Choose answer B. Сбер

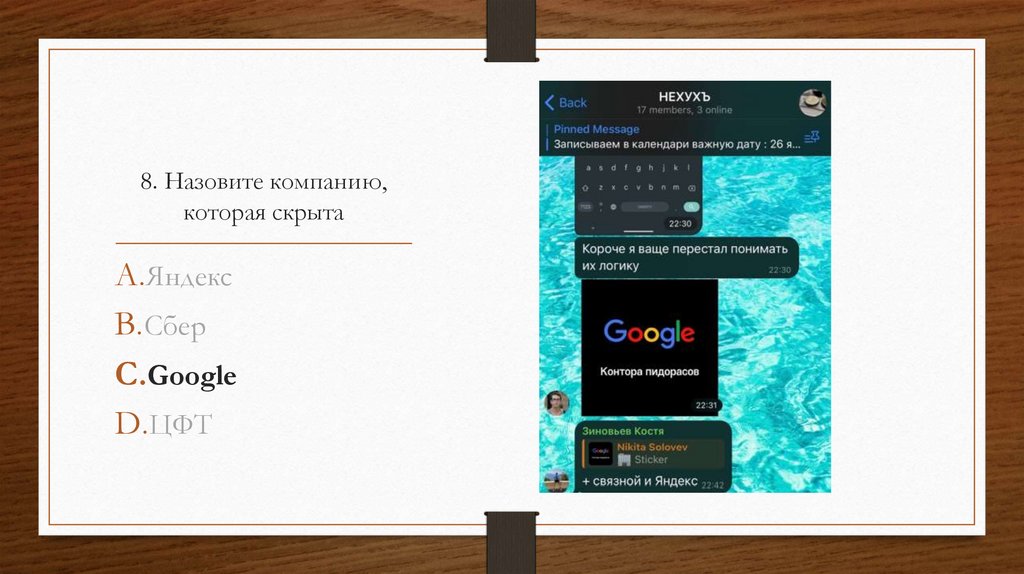click(x=161, y=325)
